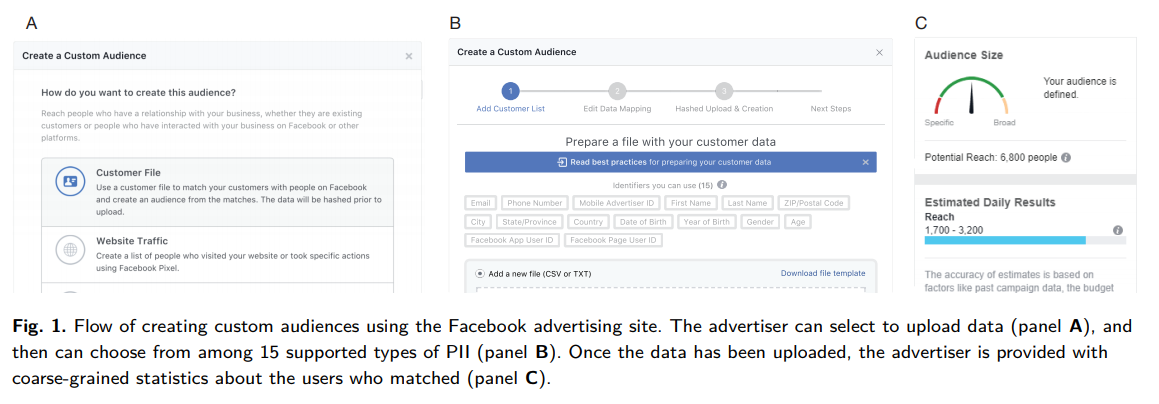The height and width of the screenshot is (404, 1159).
Task: Click the Website Traffic globe icon
Action: pyautogui.click(x=71, y=250)
